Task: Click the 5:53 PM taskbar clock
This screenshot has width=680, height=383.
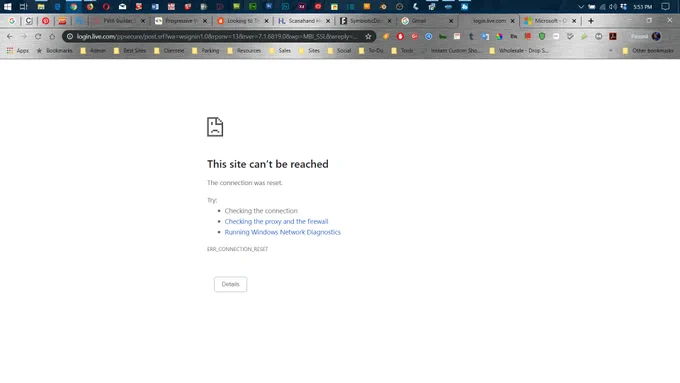Action: 643,7
